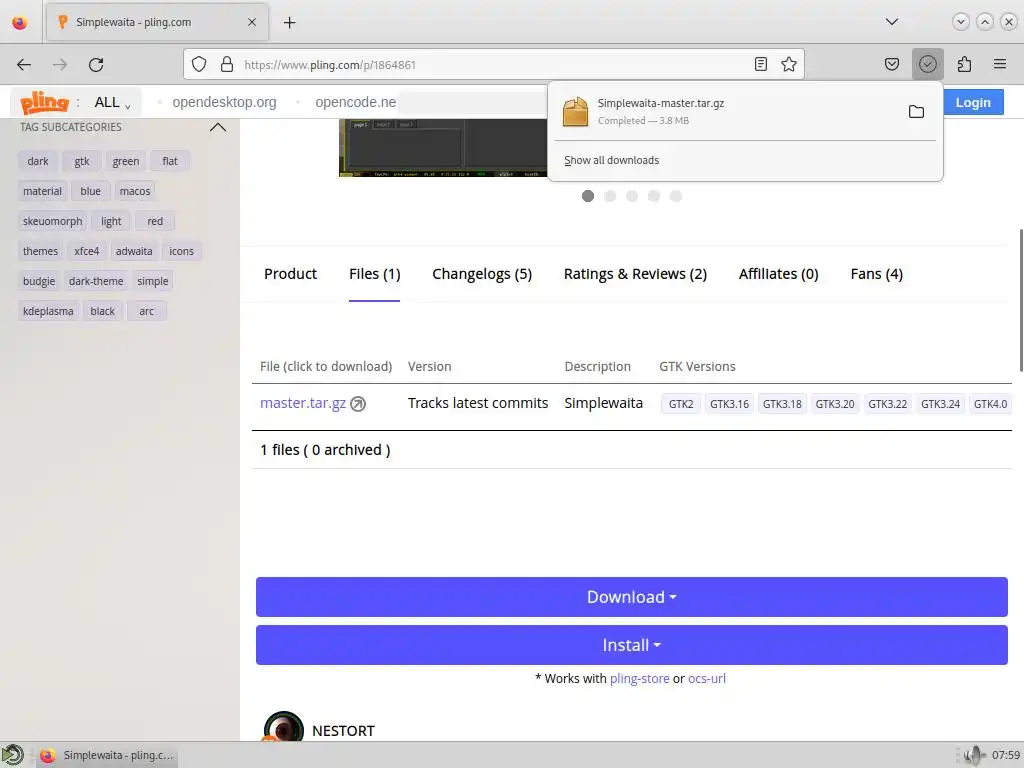The width and height of the screenshot is (1024, 768).
Task: Show downloaded file in folder
Action: pyautogui.click(x=916, y=112)
